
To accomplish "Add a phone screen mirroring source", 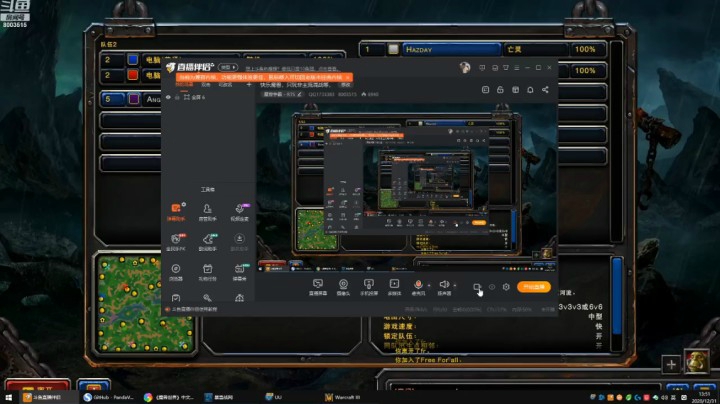I will pyautogui.click(x=369, y=287).
